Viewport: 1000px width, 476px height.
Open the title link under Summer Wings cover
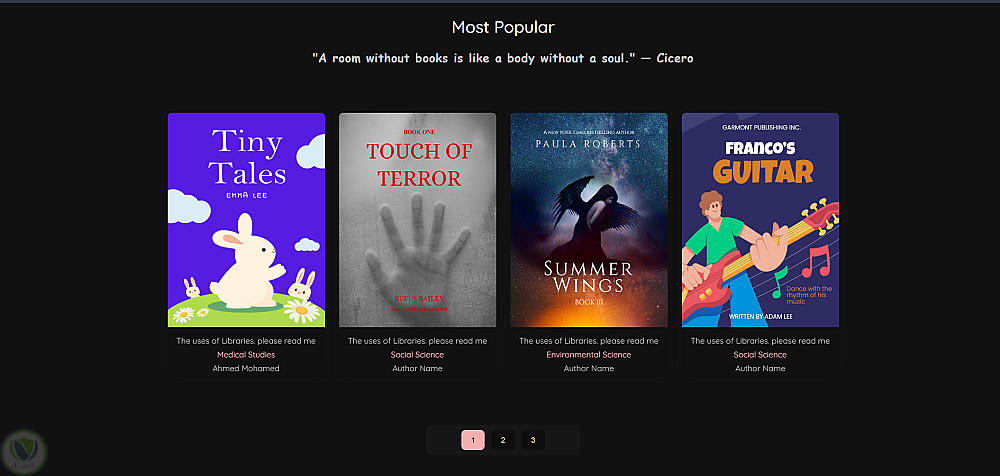click(x=589, y=341)
